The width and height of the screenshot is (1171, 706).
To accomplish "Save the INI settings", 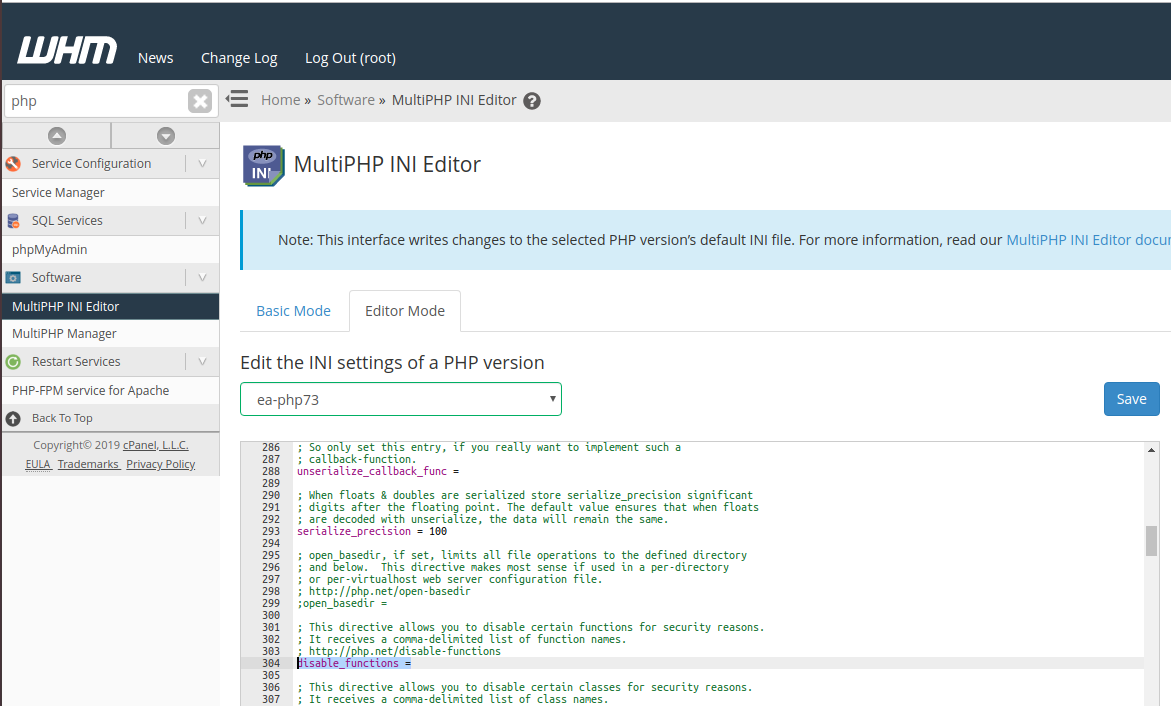I will tap(1131, 398).
